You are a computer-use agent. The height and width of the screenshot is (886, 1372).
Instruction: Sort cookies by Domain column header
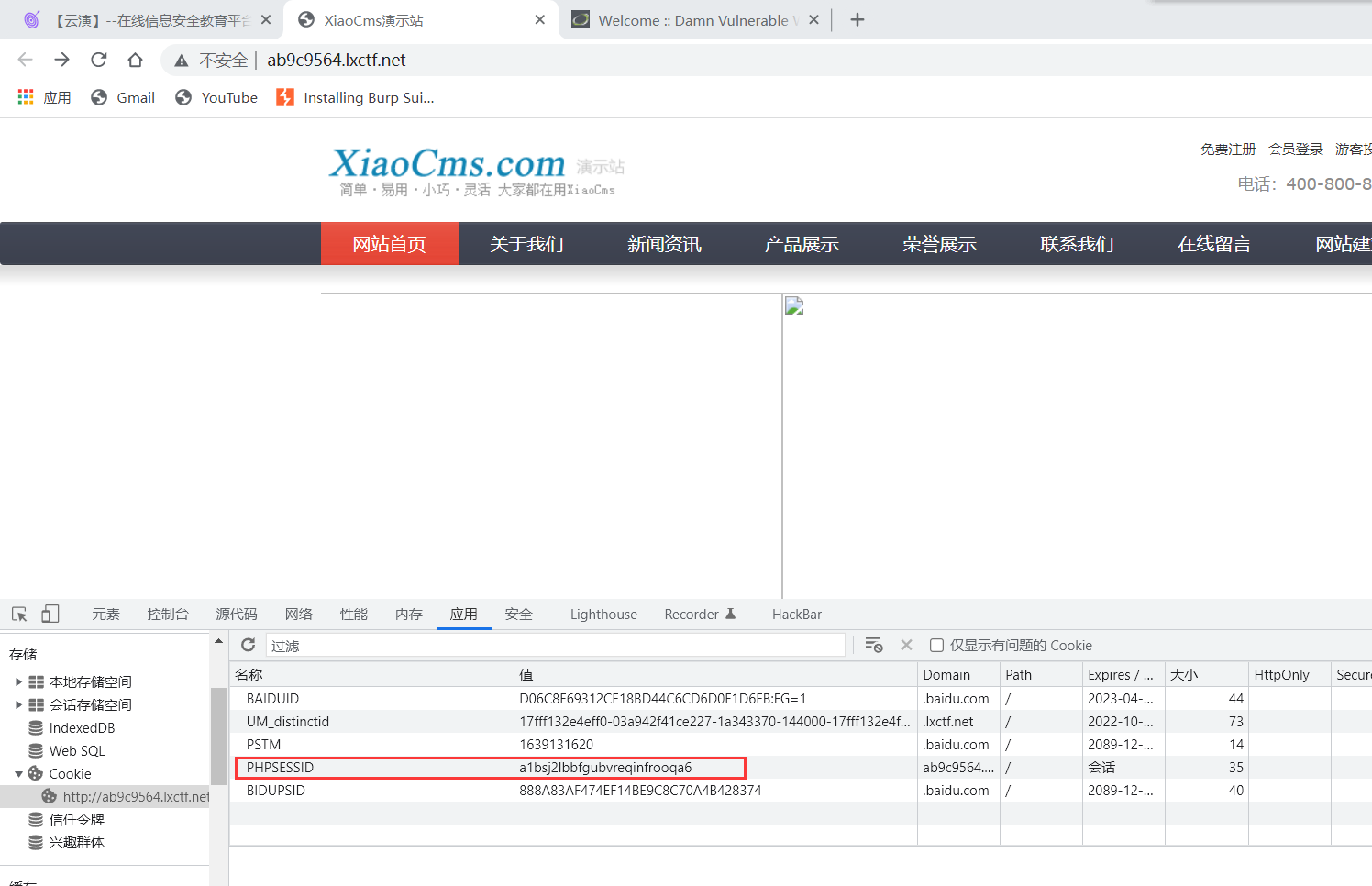tap(958, 674)
